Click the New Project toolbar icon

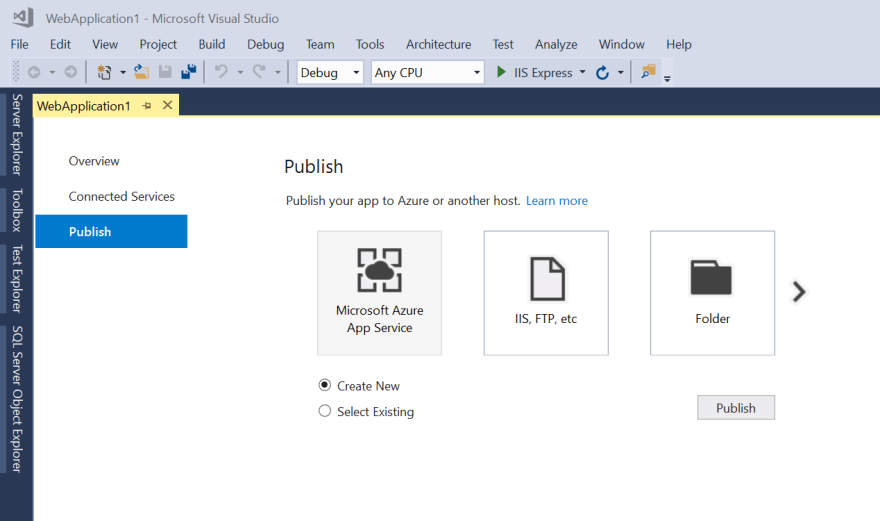coord(104,72)
